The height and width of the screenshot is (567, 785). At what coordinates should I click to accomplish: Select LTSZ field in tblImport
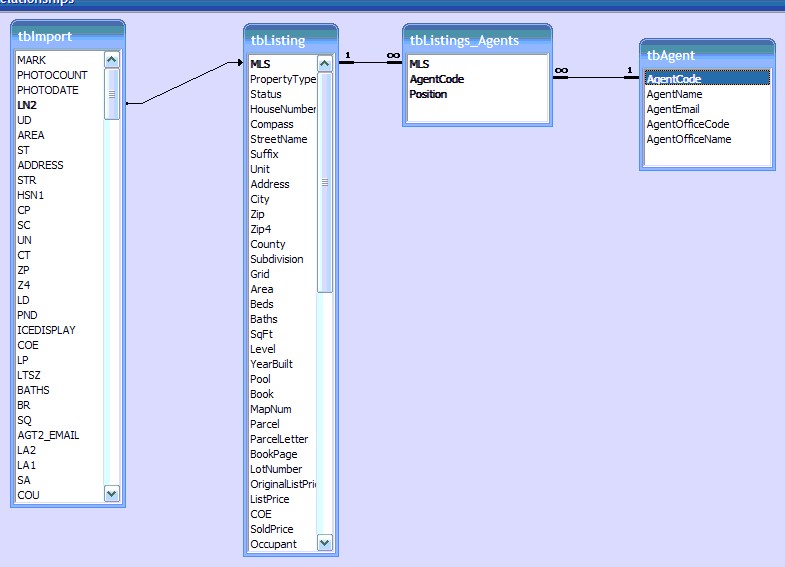[x=29, y=375]
